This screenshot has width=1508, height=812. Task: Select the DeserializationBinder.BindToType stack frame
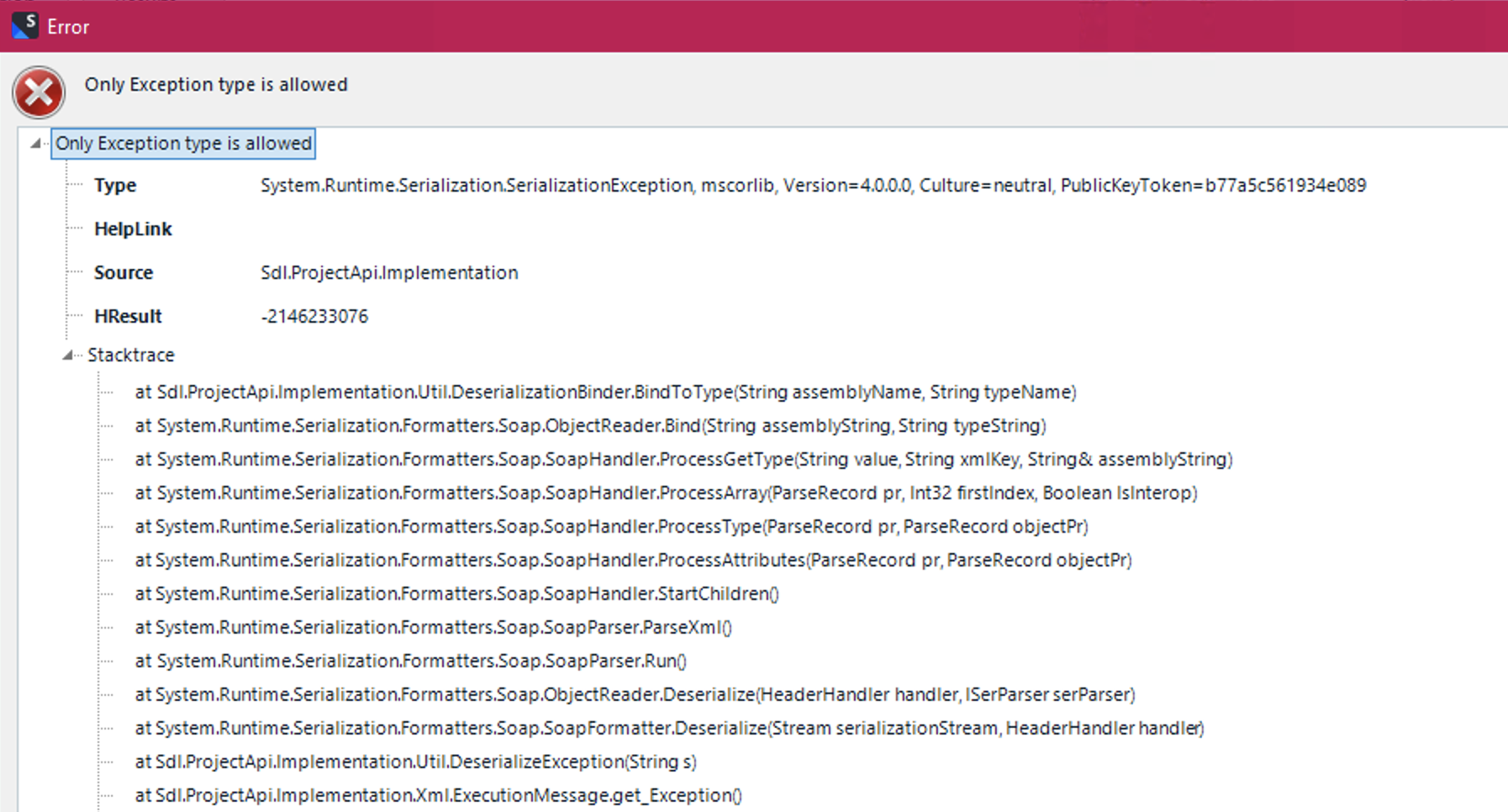tap(604, 392)
